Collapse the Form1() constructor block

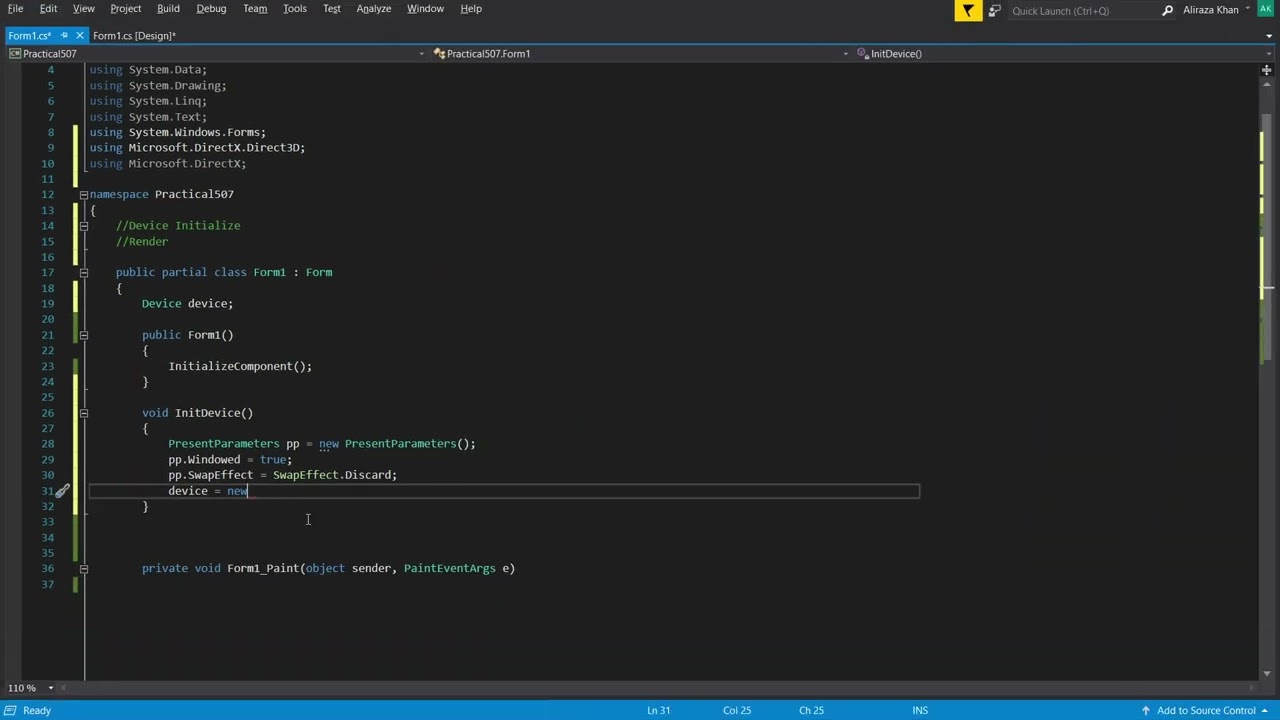(84, 335)
